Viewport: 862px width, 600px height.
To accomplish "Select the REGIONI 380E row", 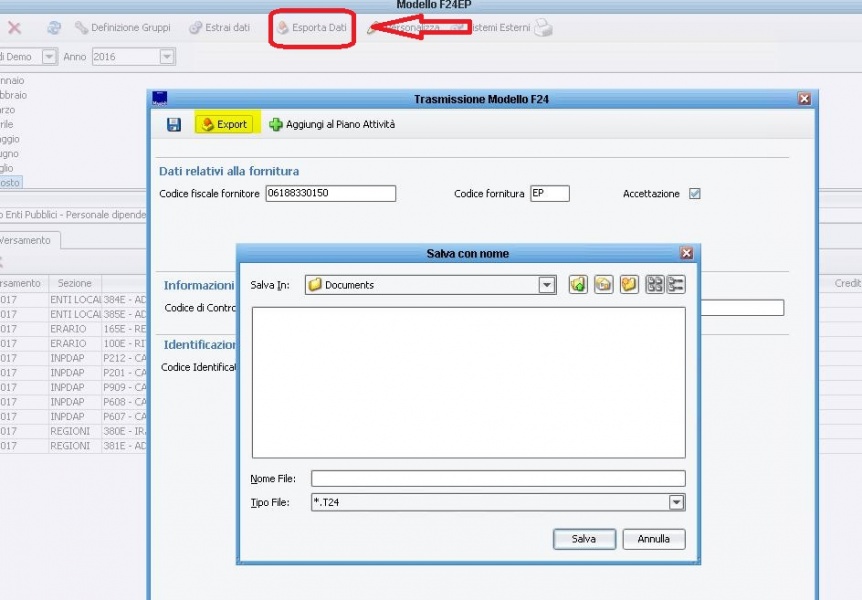I will point(74,431).
